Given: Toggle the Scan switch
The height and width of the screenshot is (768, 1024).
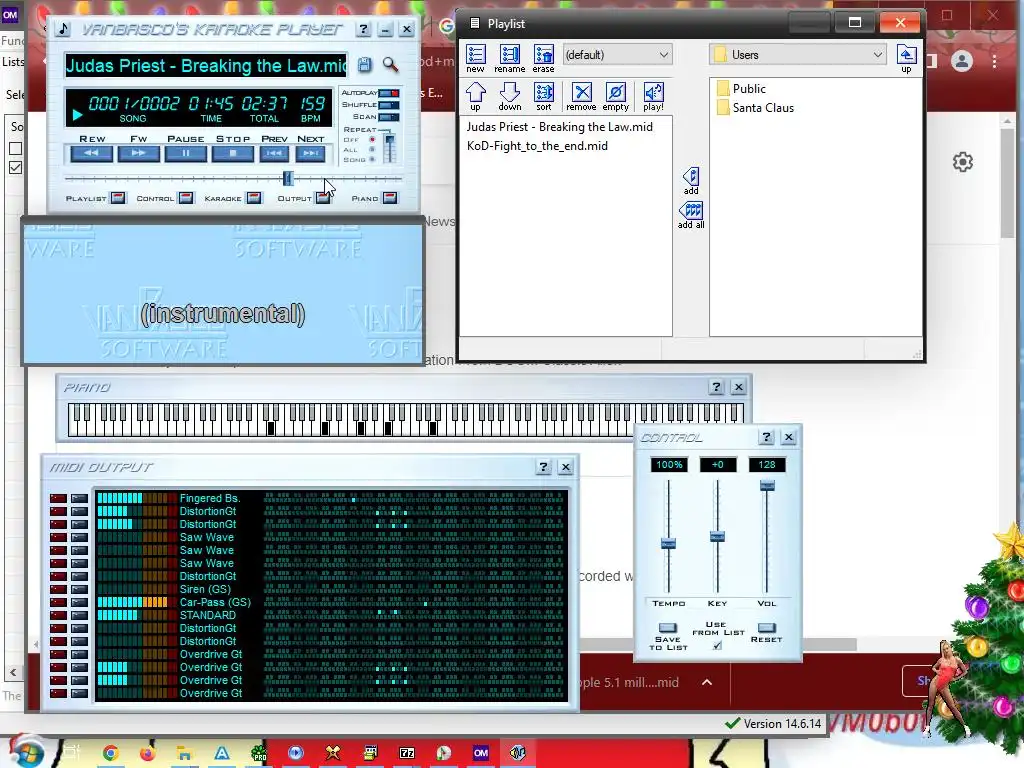Looking at the screenshot, I should pos(389,117).
